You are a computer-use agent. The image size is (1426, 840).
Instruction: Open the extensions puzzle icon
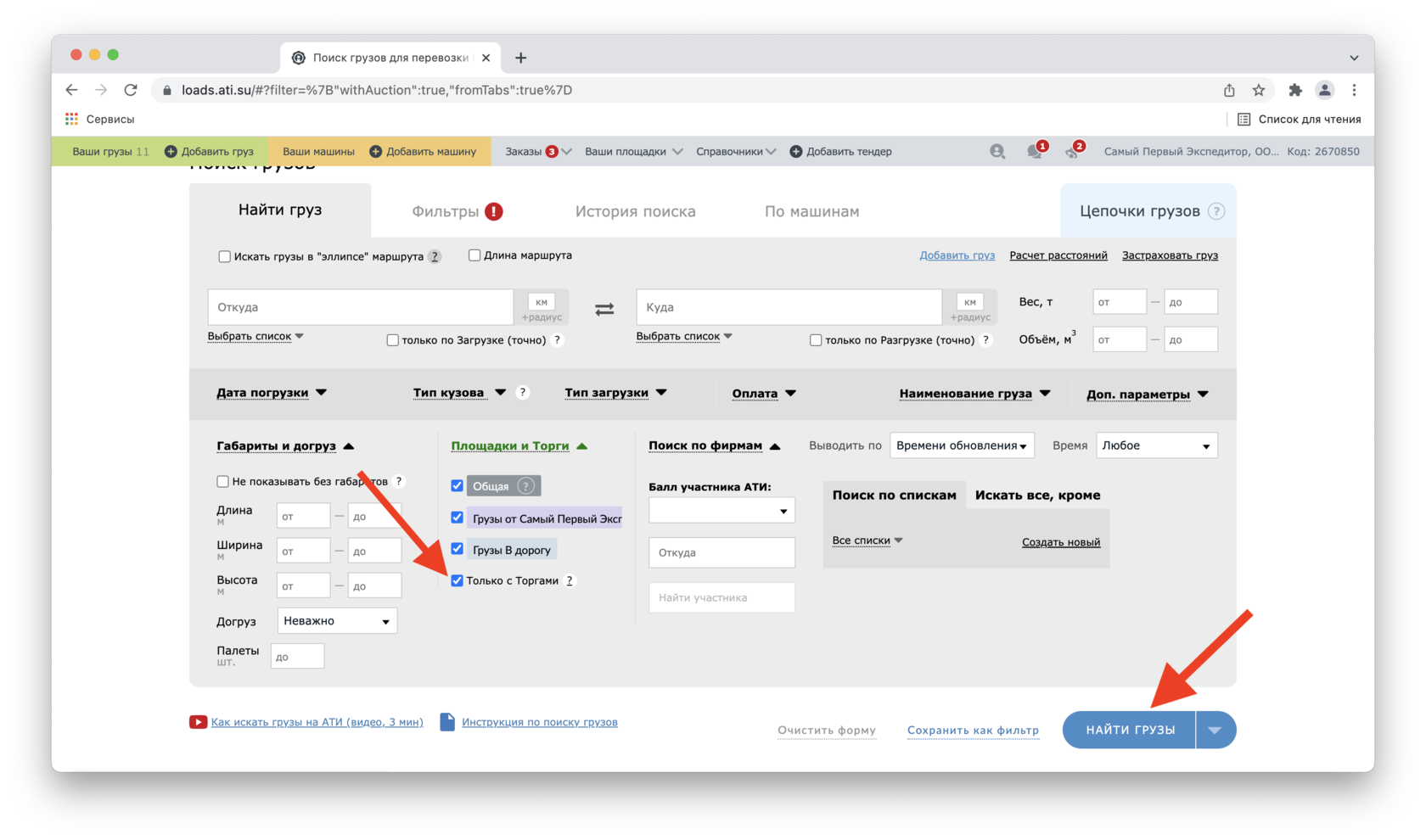1295,90
